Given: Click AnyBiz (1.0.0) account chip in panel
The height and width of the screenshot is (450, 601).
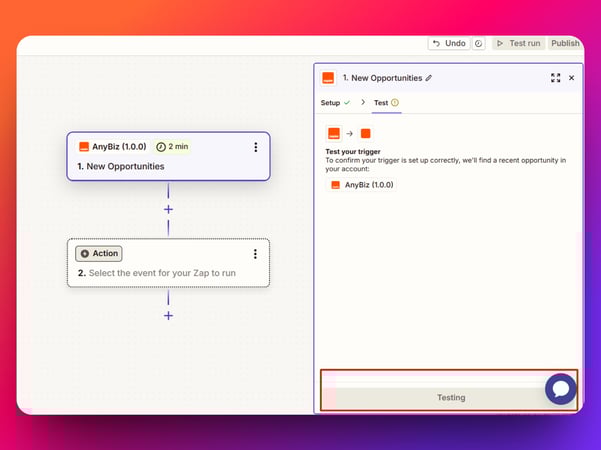Looking at the screenshot, I should tap(361, 185).
